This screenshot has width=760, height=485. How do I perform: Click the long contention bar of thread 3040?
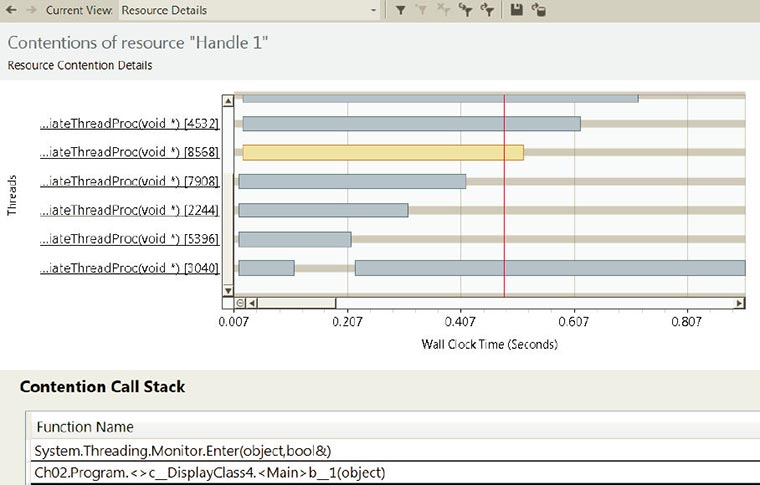550,268
